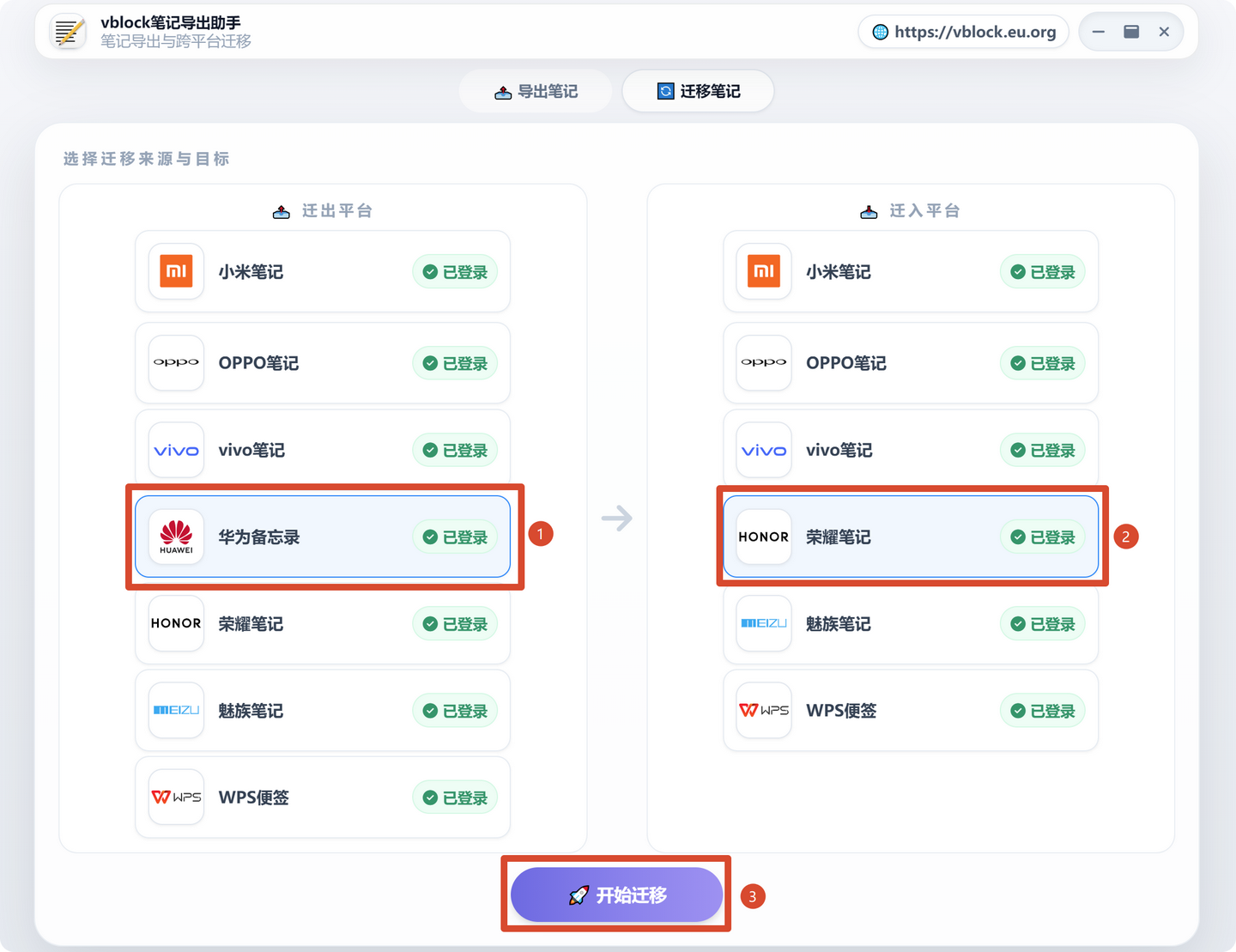The height and width of the screenshot is (952, 1236).
Task: Click the Meizu logo in source platform list
Action: 176,710
